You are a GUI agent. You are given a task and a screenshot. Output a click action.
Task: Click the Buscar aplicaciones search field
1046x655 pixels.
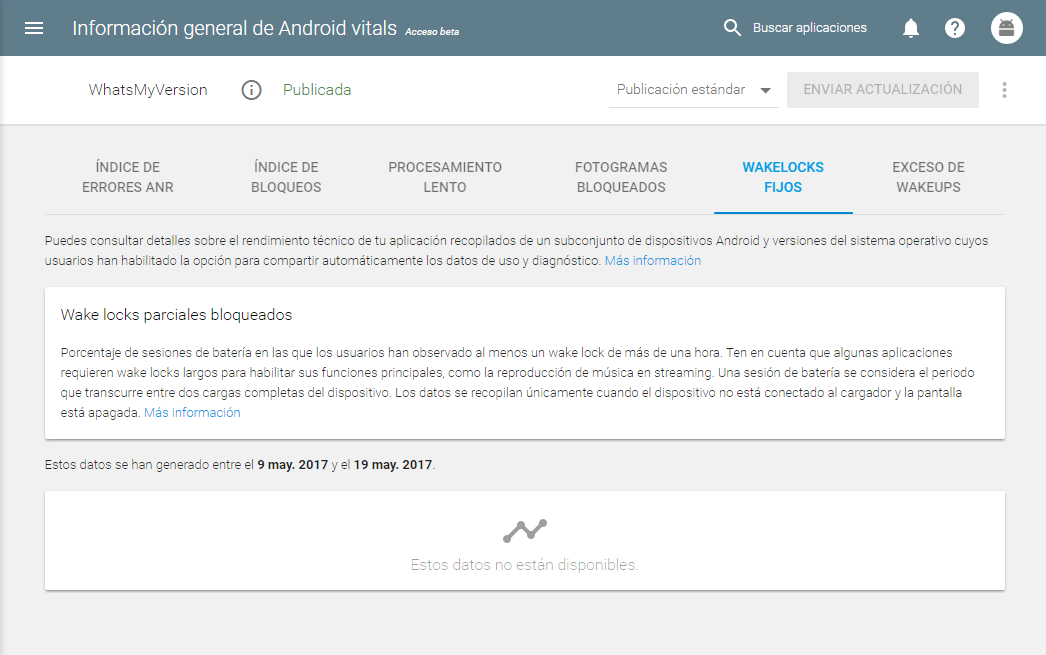coord(809,28)
